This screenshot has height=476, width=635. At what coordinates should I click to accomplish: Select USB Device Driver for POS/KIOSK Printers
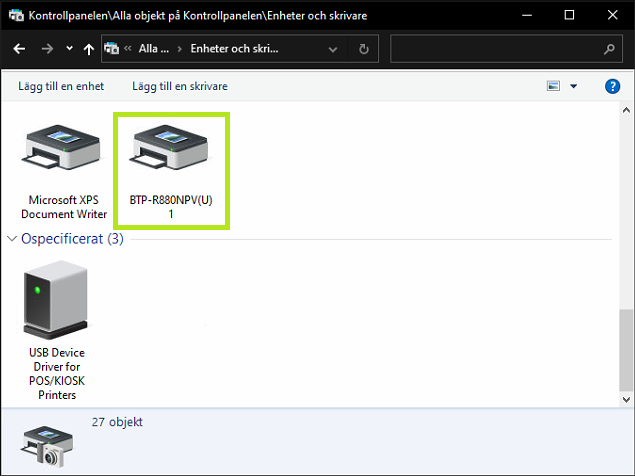pyautogui.click(x=56, y=330)
